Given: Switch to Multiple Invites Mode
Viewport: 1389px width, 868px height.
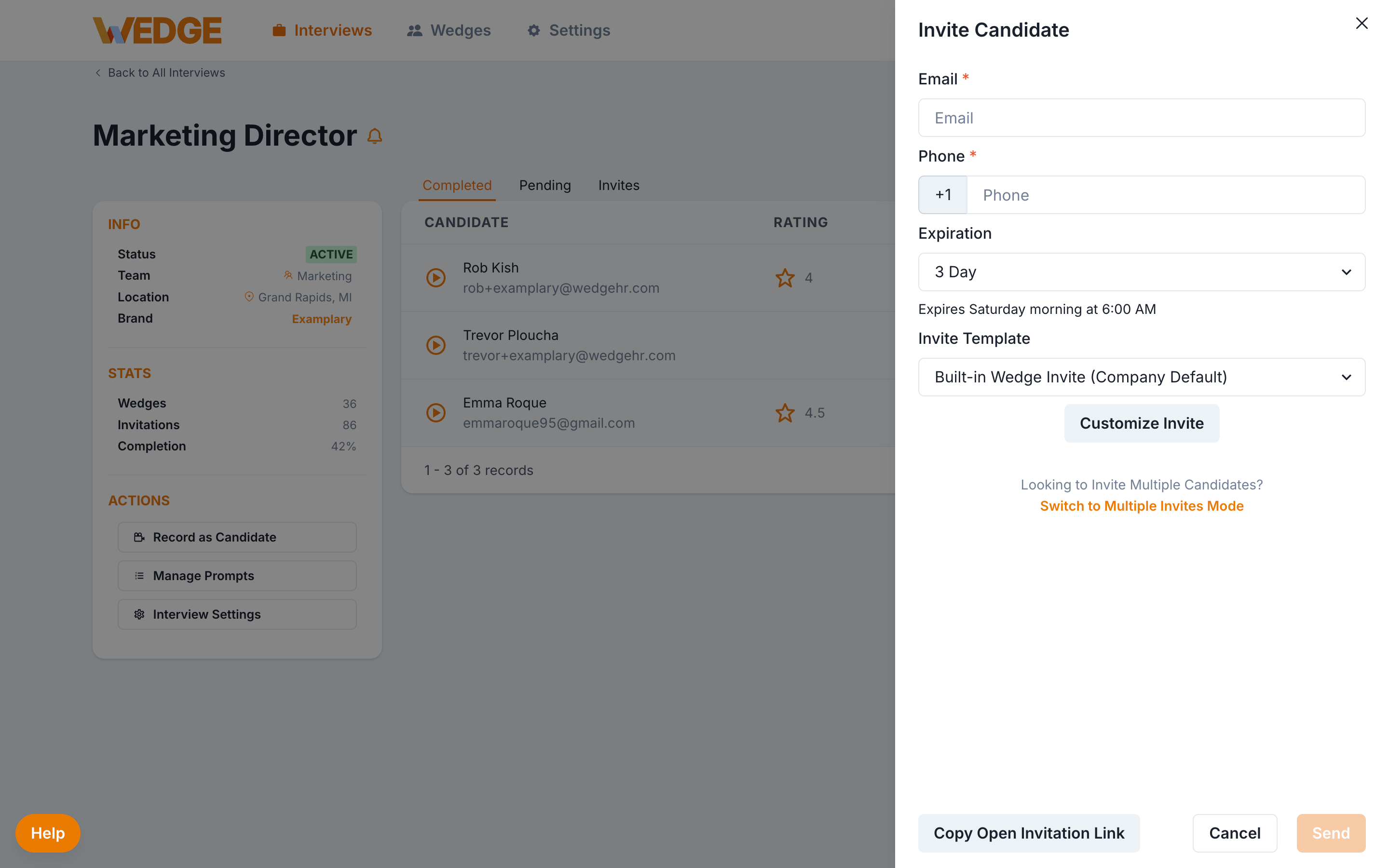Looking at the screenshot, I should pyautogui.click(x=1141, y=506).
